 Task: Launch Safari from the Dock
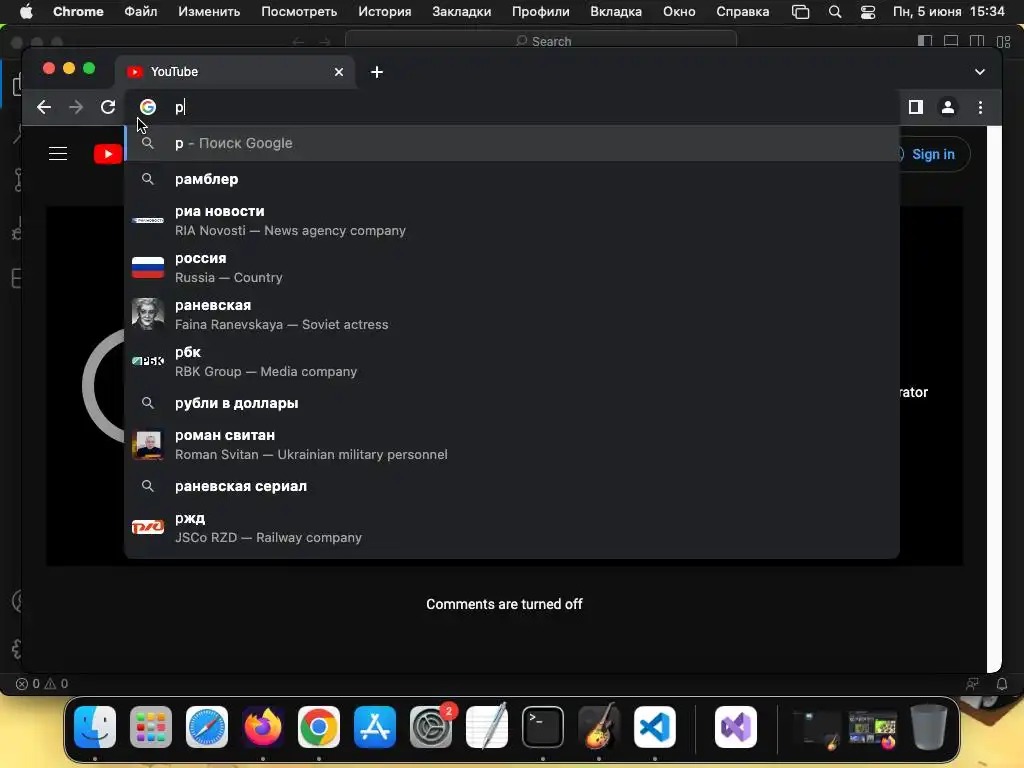[x=207, y=727]
